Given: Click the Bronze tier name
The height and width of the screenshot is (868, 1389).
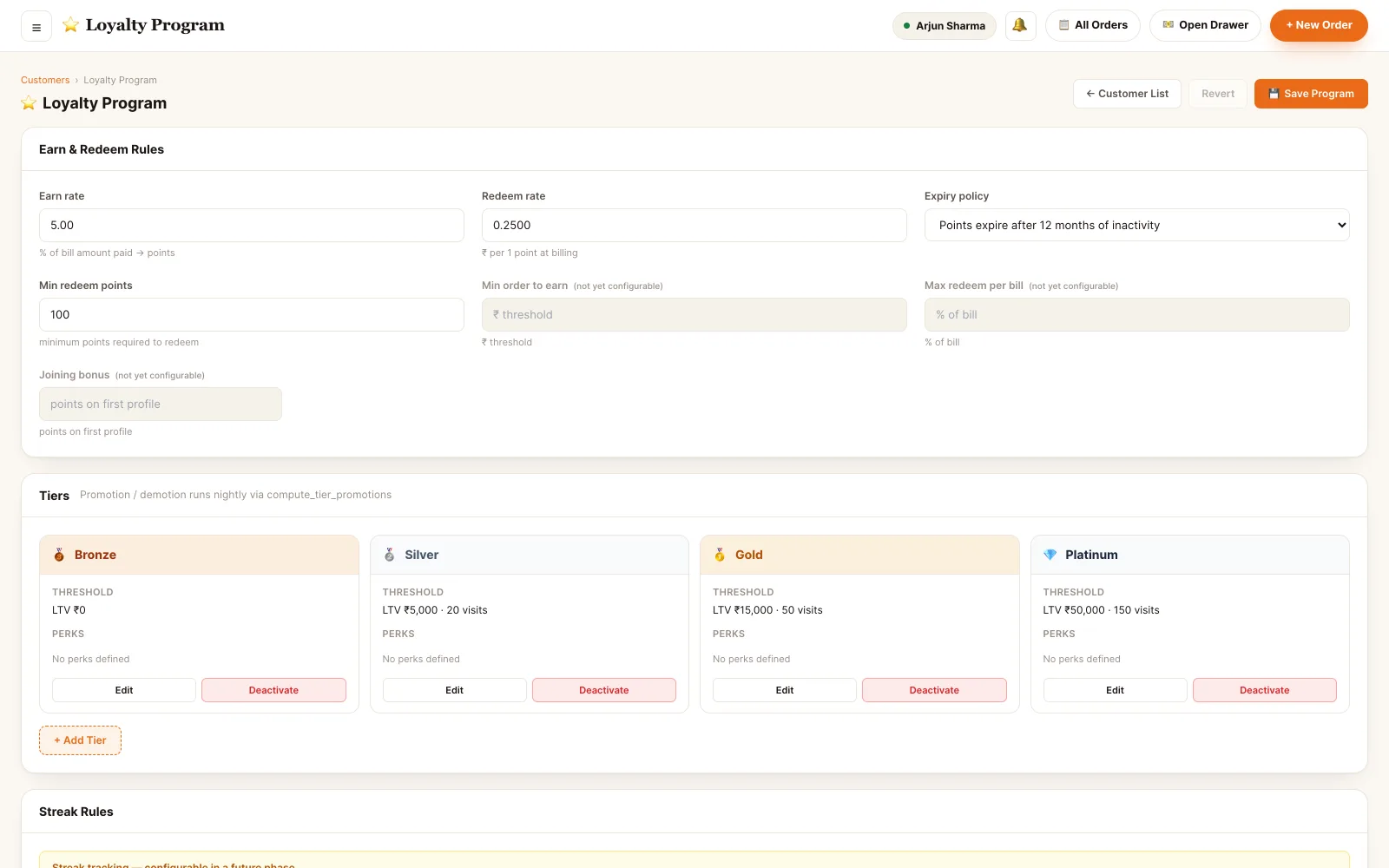Looking at the screenshot, I should tap(95, 555).
